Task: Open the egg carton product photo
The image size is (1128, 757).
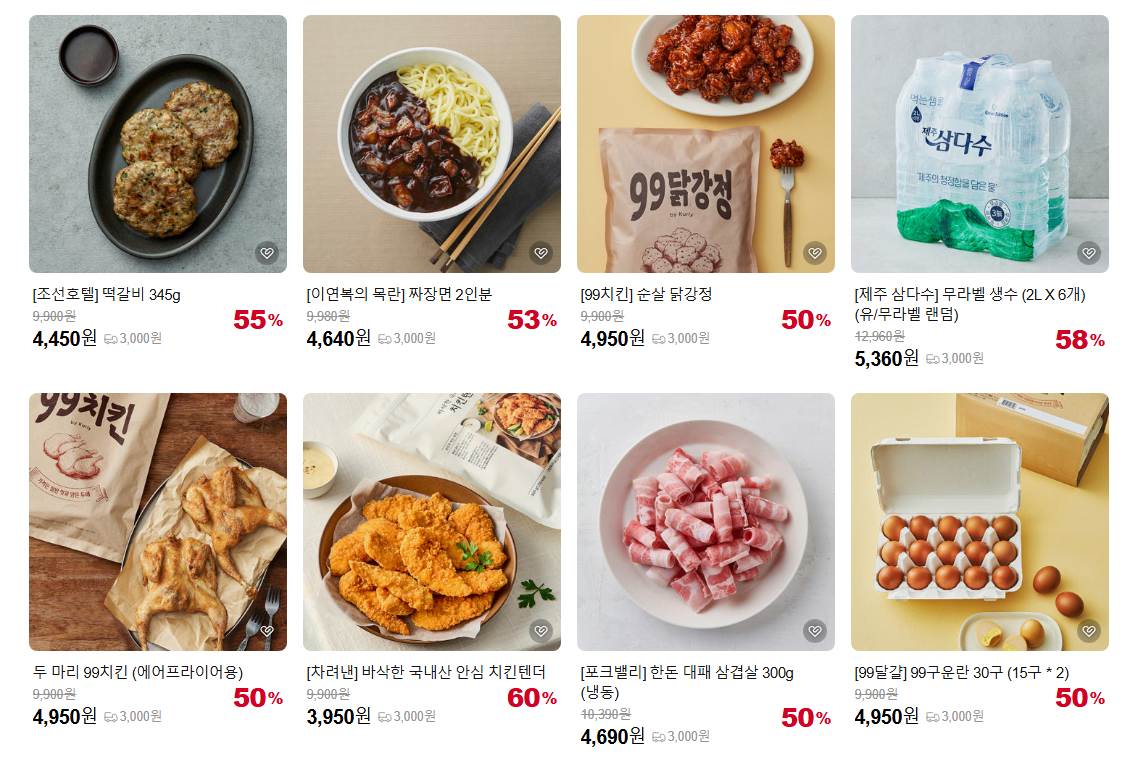Action: click(x=980, y=522)
